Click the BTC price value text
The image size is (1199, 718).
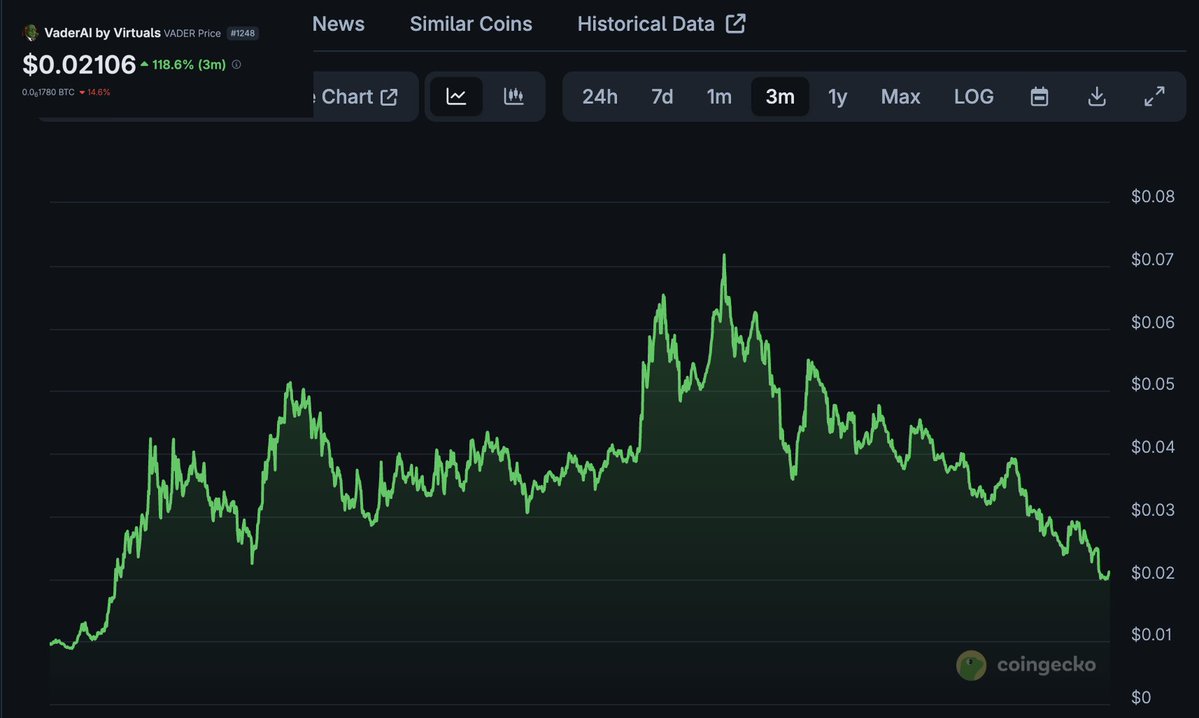point(48,92)
